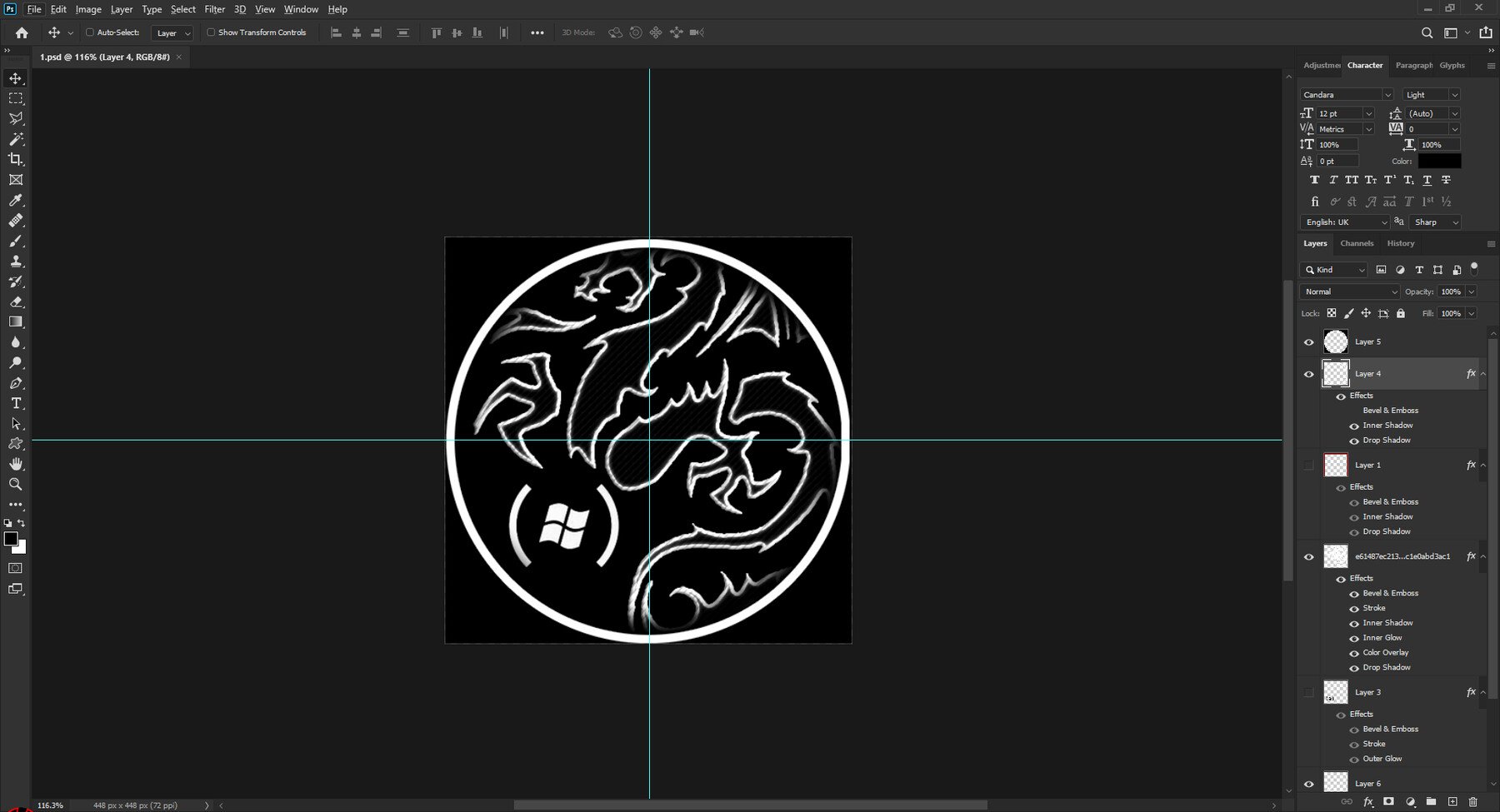1500x812 pixels.
Task: Select the Blur tool
Action: click(x=16, y=342)
